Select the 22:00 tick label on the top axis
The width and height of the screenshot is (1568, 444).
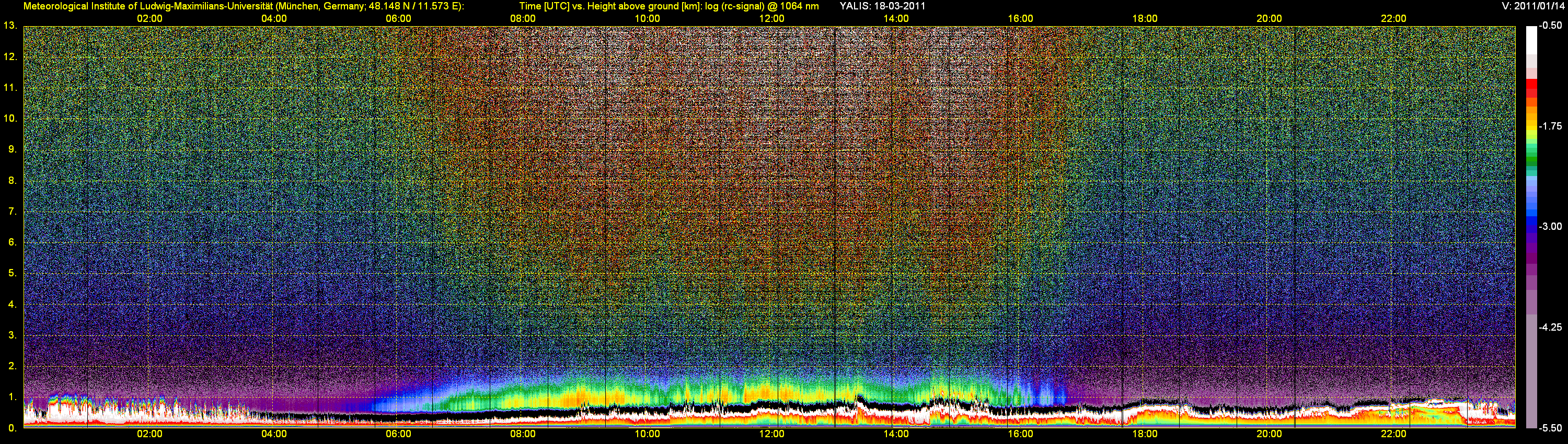(x=1393, y=18)
